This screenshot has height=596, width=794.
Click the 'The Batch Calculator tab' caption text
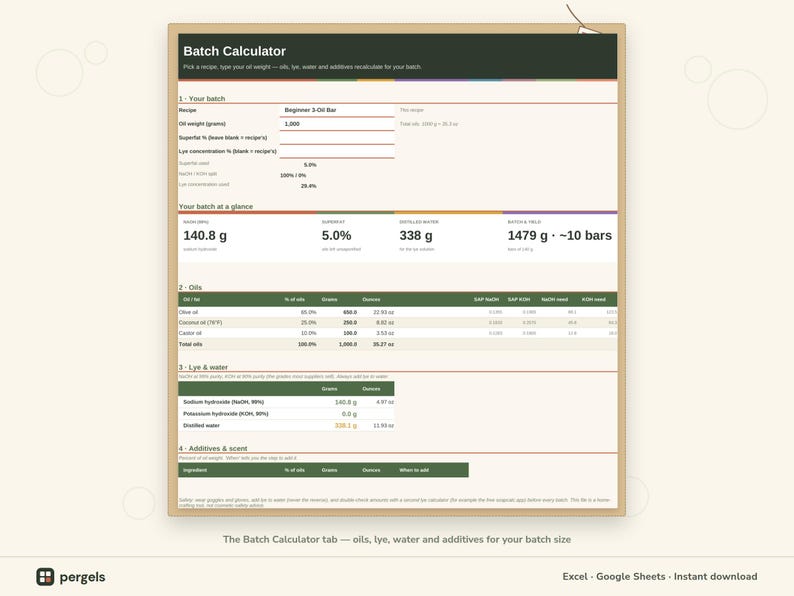pos(397,539)
